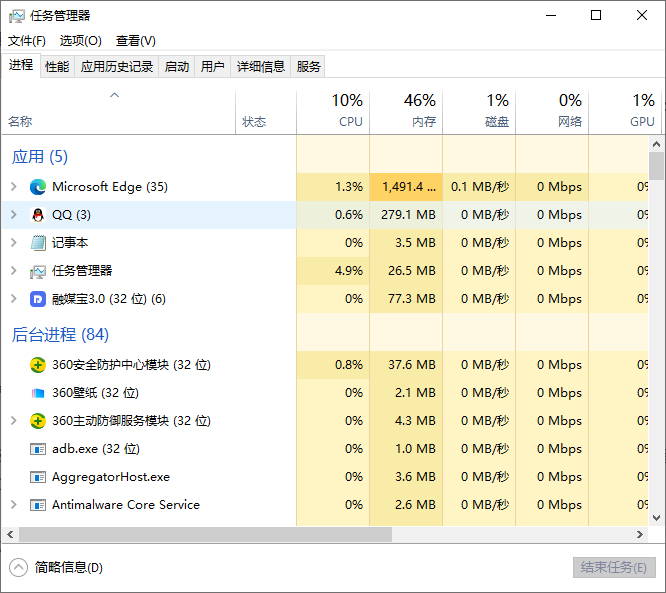This screenshot has height=593, width=666.
Task: Sort by the GPU column header
Action: (625, 113)
